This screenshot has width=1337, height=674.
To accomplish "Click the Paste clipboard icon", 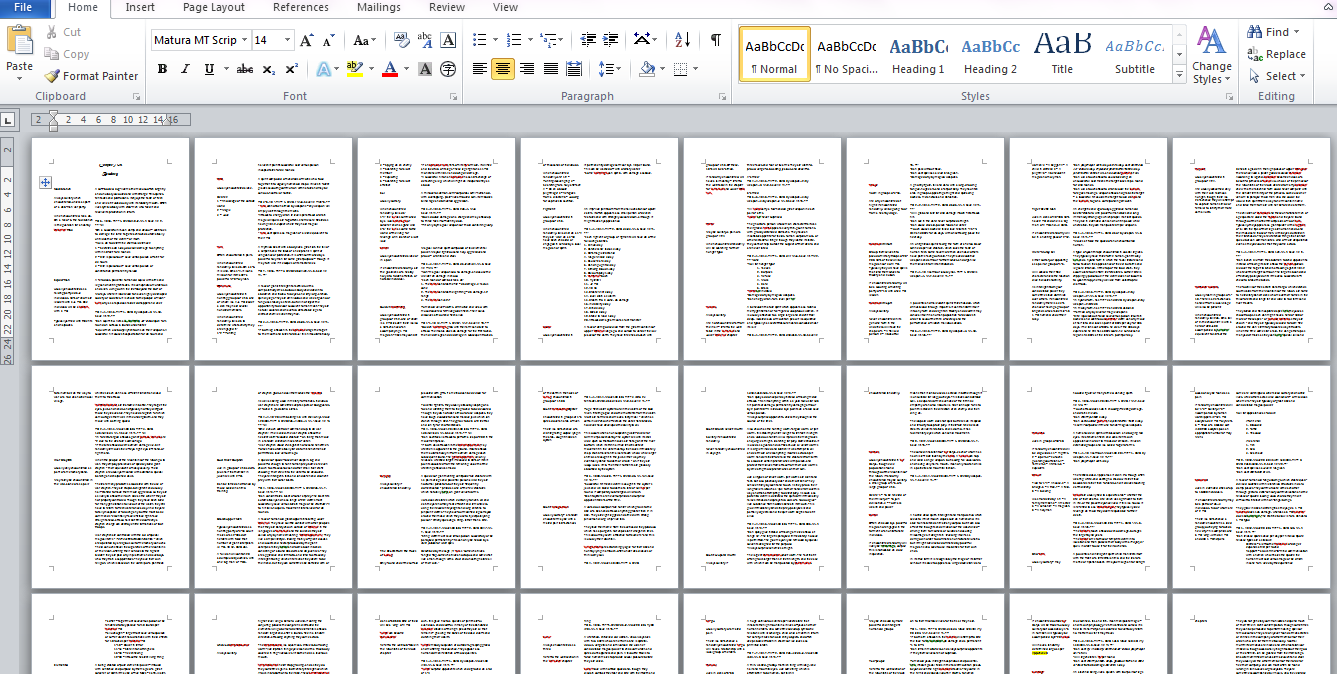I will 20,42.
